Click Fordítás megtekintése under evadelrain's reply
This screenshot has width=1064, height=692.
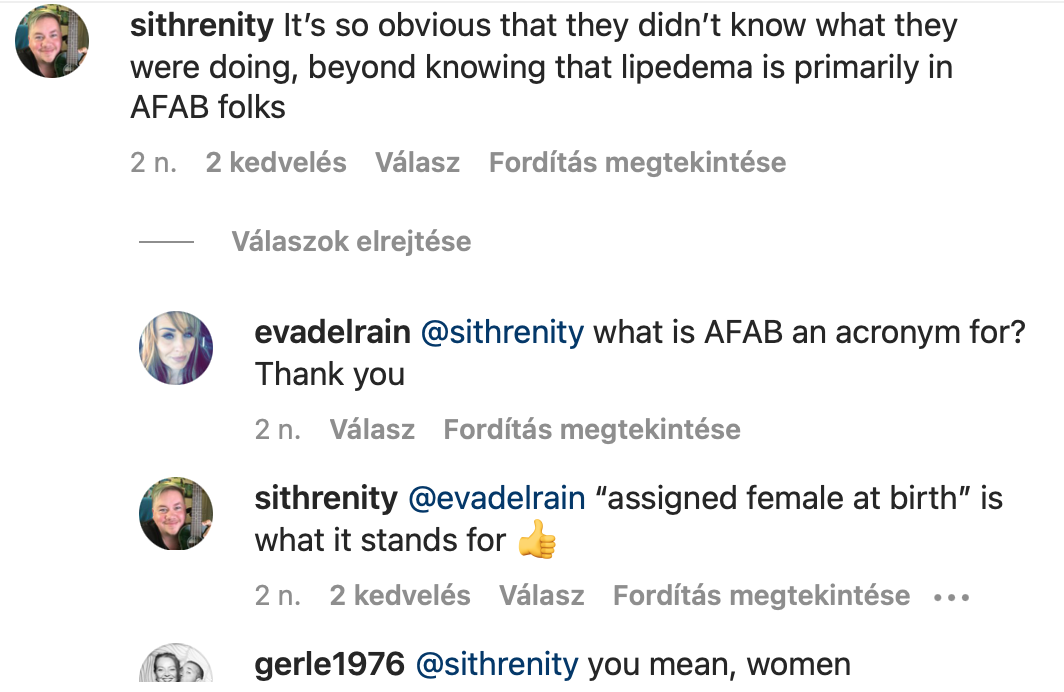(592, 429)
